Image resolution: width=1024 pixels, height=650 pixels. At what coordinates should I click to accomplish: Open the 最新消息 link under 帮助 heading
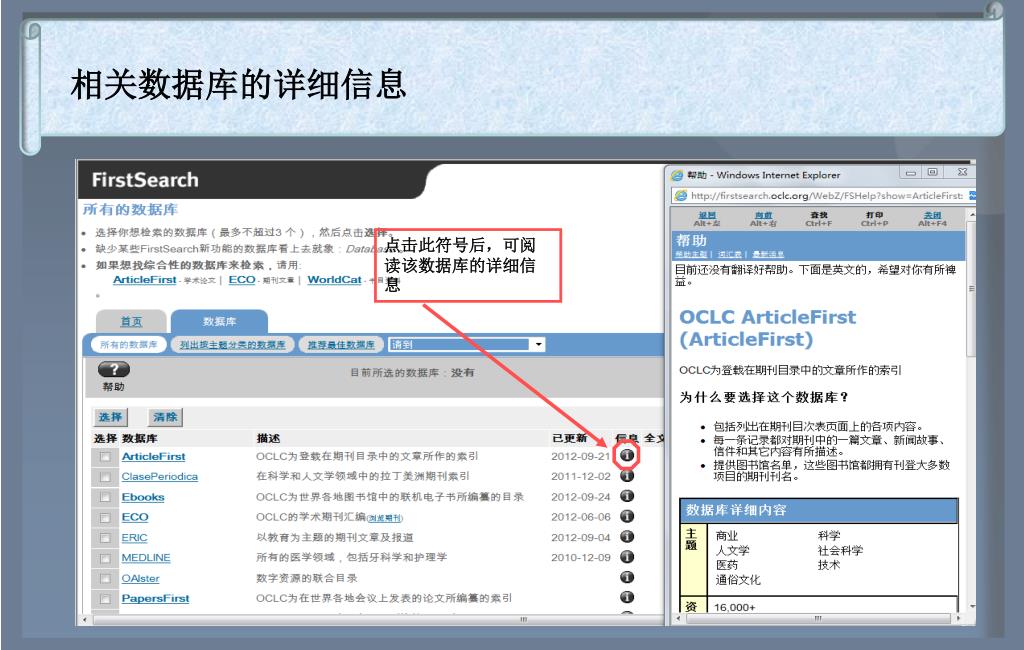[x=768, y=254]
